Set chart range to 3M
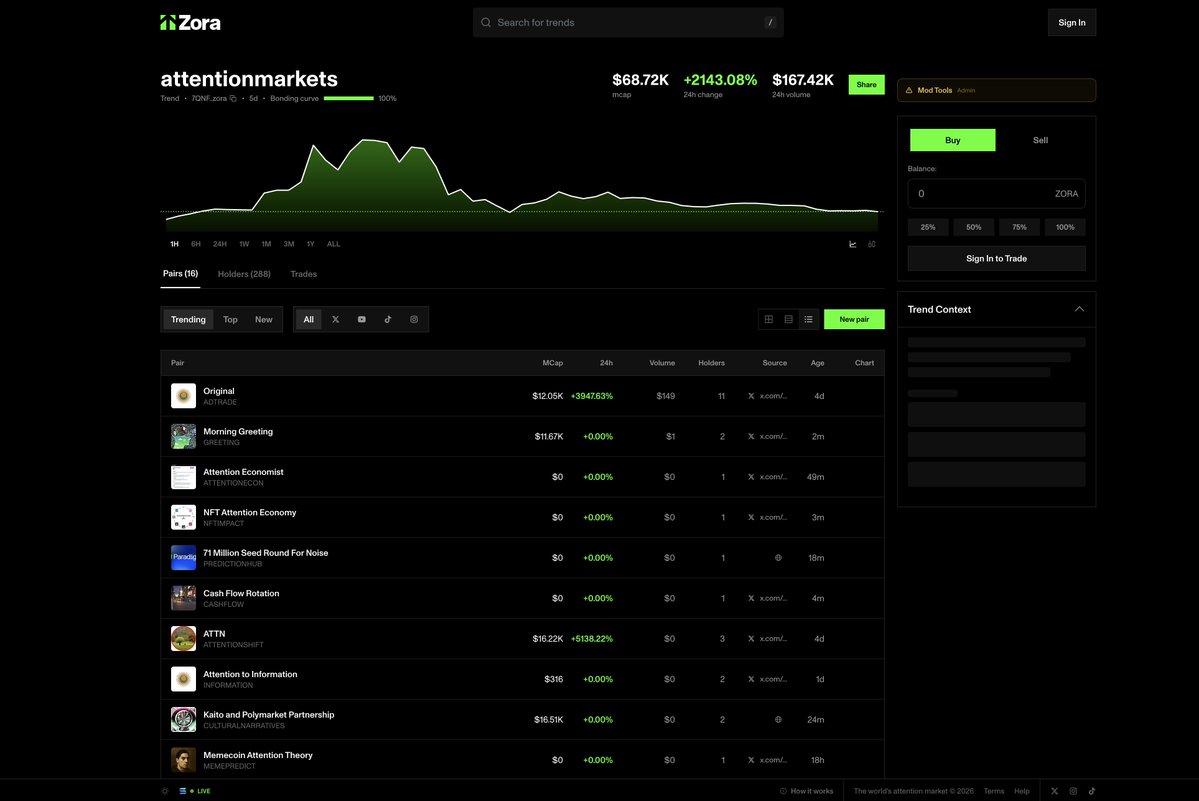 coord(288,245)
